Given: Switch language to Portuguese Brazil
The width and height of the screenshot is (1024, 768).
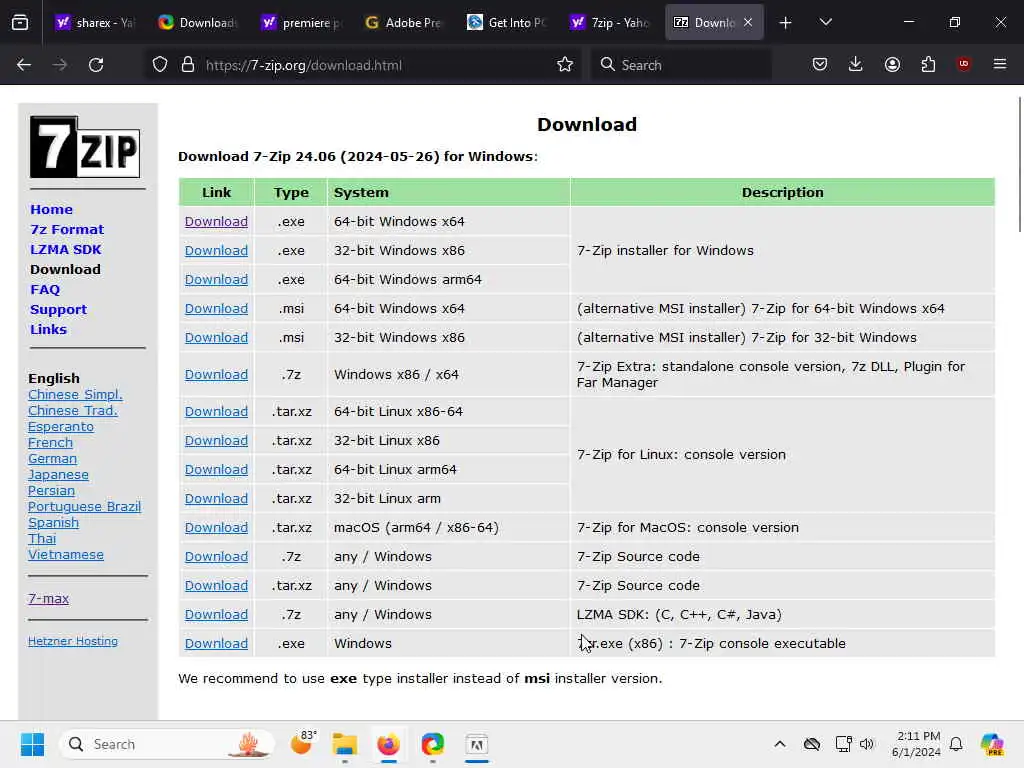Looking at the screenshot, I should (x=84, y=507).
